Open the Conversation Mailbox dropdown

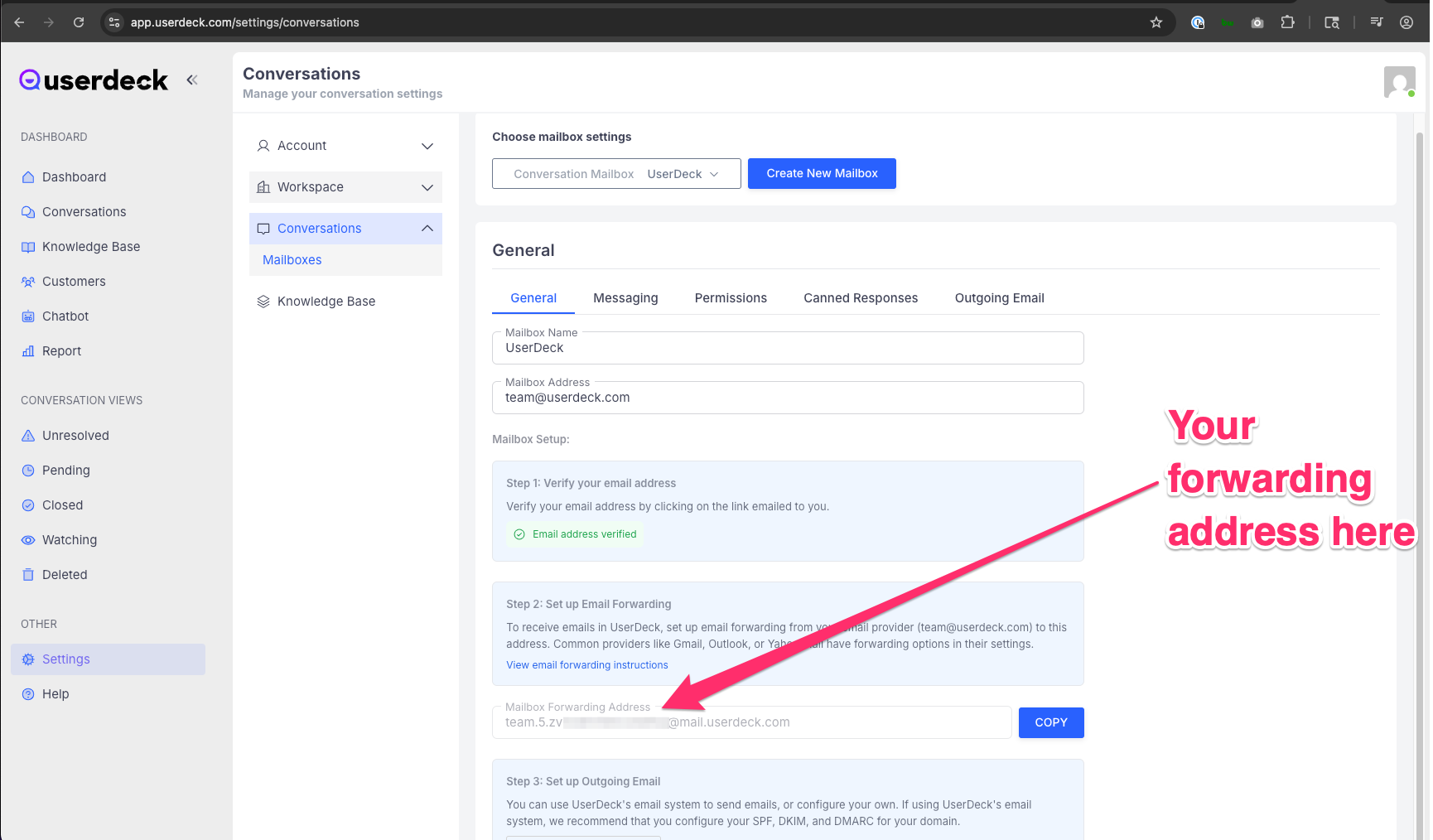616,174
